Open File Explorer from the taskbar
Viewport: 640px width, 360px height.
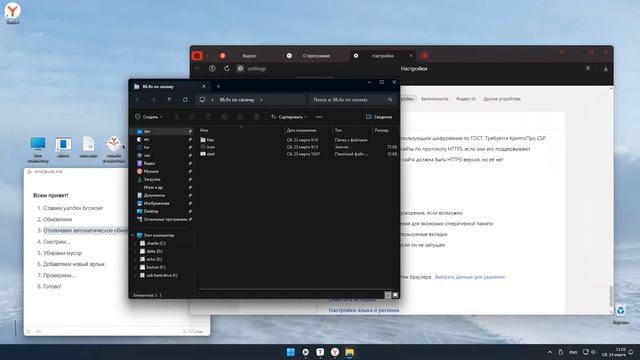(x=349, y=352)
